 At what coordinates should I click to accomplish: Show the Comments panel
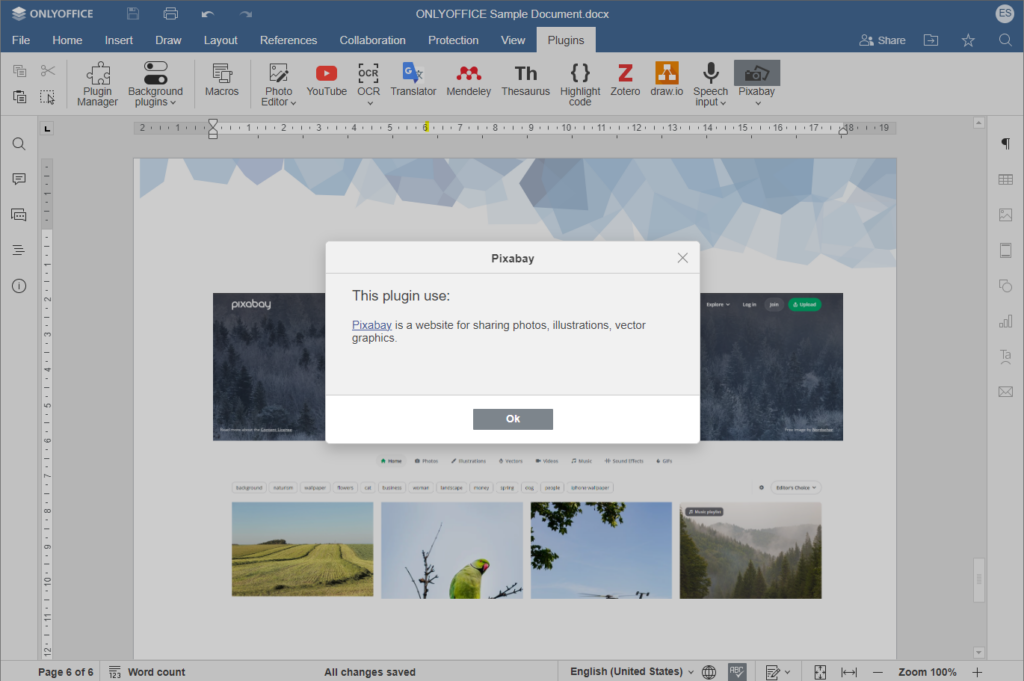point(18,178)
